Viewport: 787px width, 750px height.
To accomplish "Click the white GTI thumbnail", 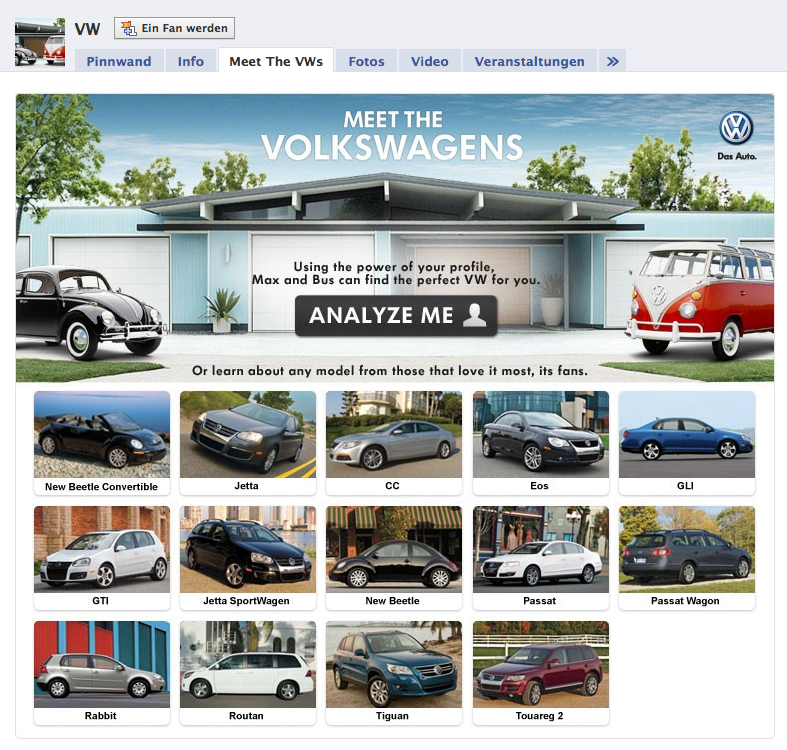I will [102, 549].
